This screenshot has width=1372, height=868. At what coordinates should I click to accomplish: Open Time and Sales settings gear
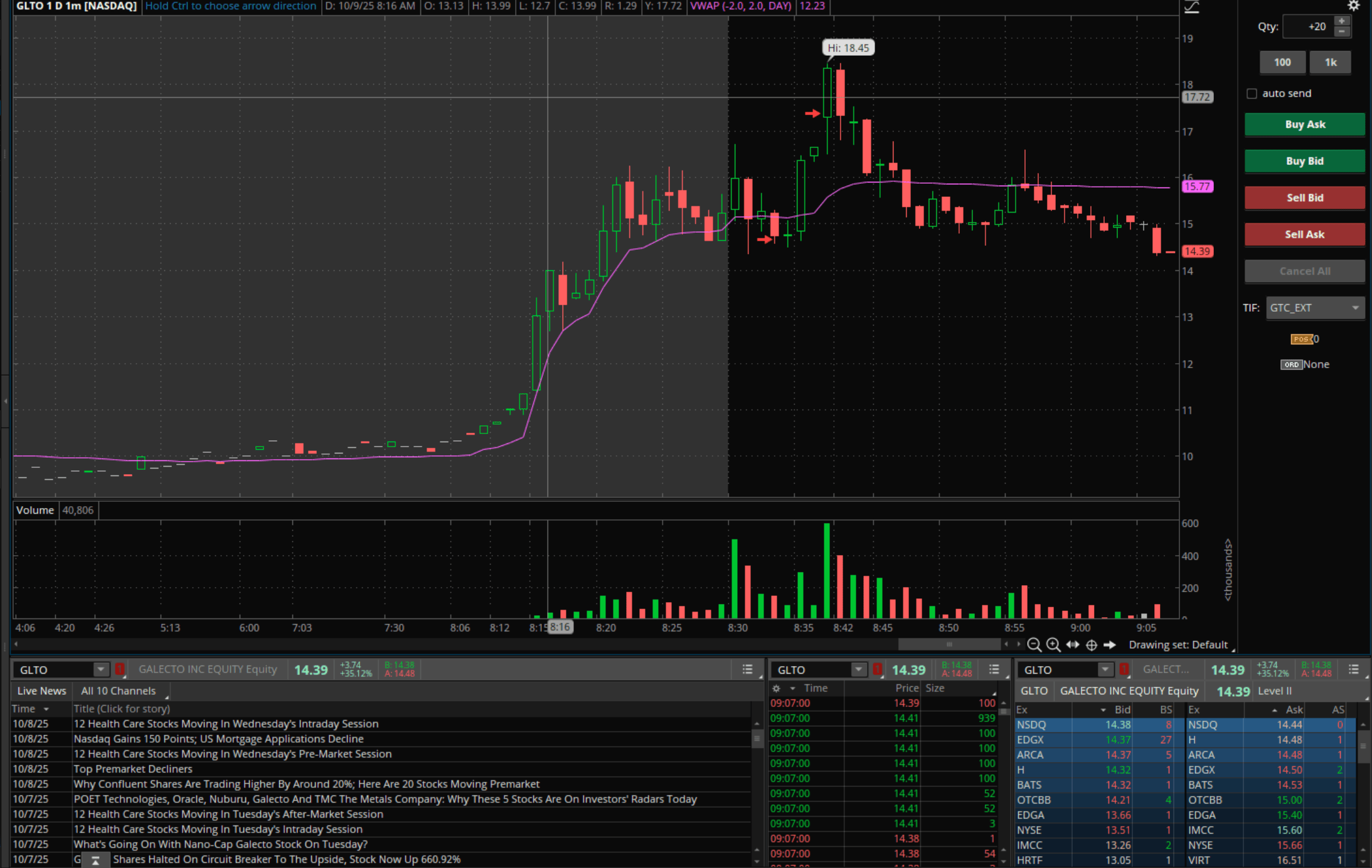pos(777,689)
